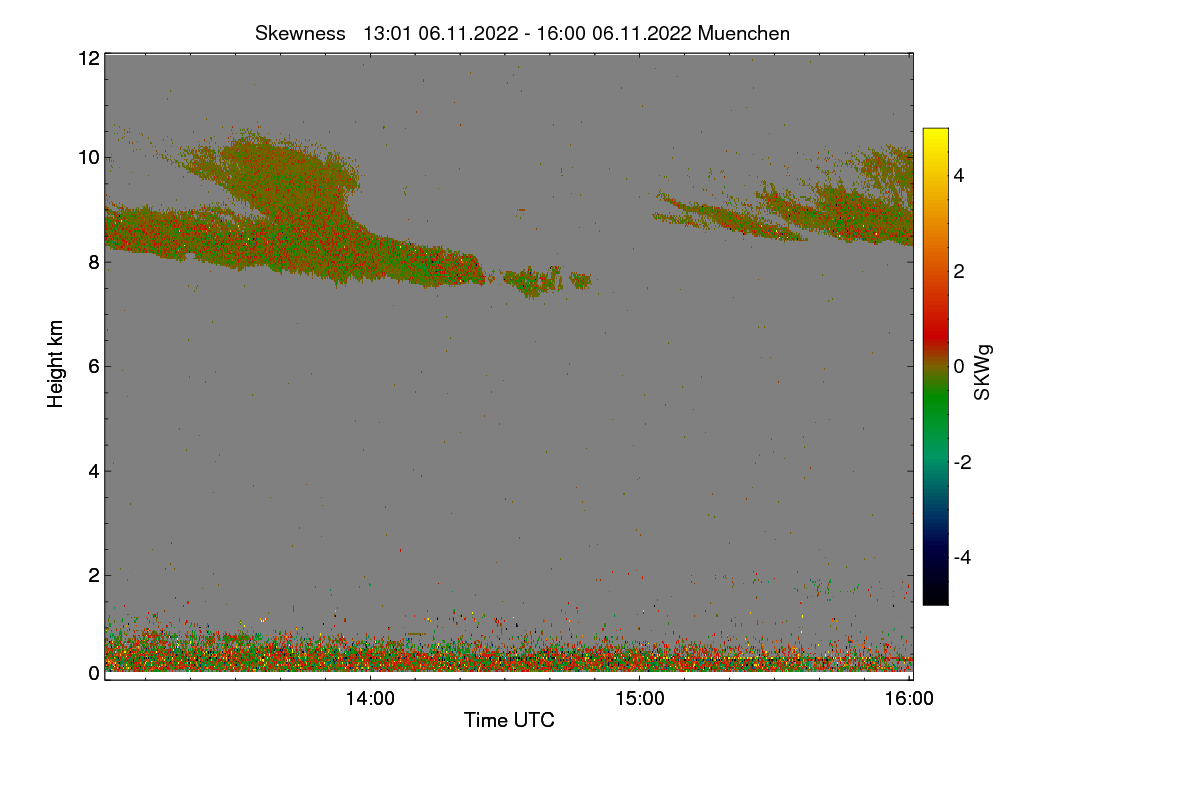Click the colorbar value 4
Viewport: 1200px width, 800px height.
click(960, 175)
